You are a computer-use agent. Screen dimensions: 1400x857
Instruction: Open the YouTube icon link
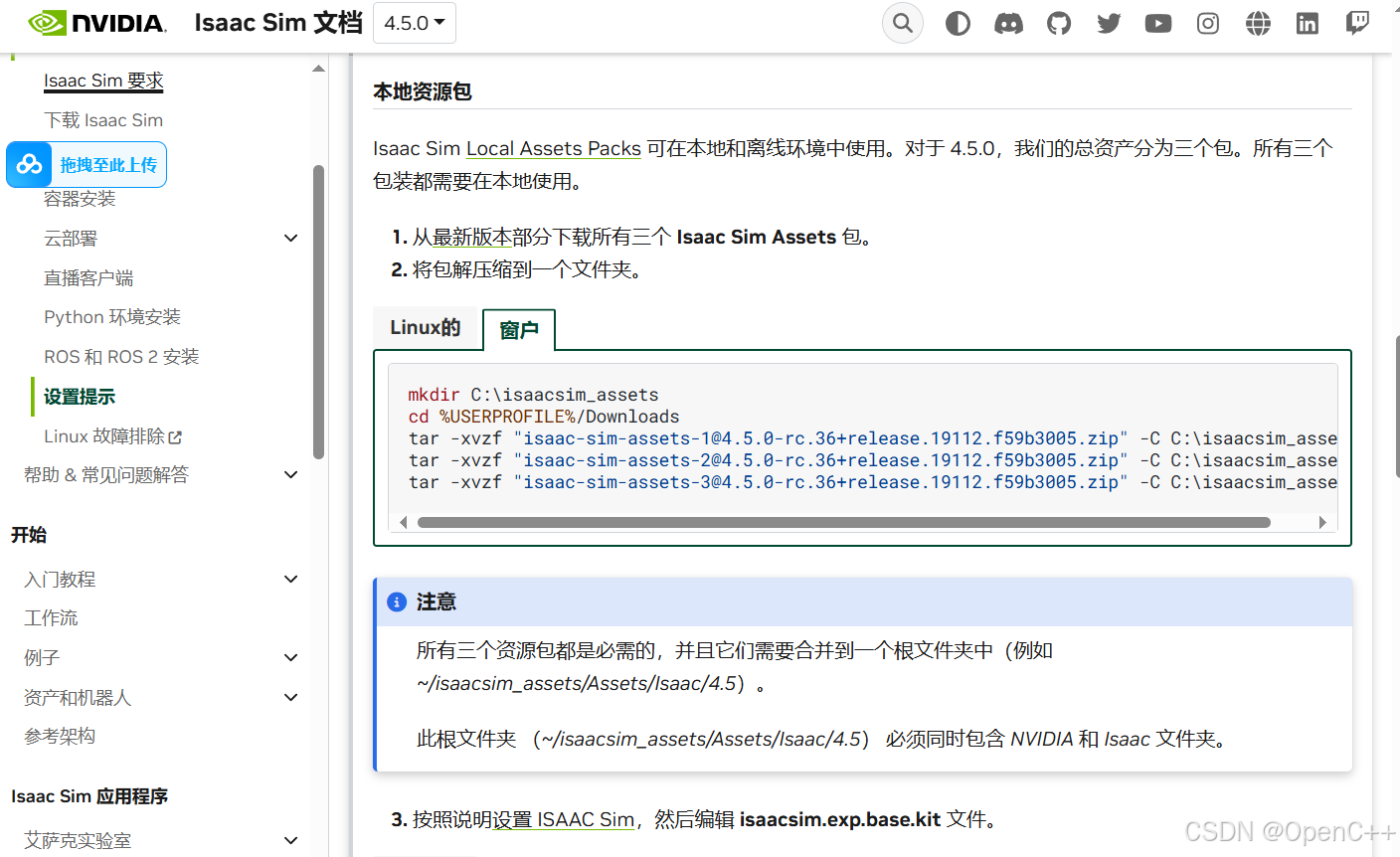click(1158, 23)
